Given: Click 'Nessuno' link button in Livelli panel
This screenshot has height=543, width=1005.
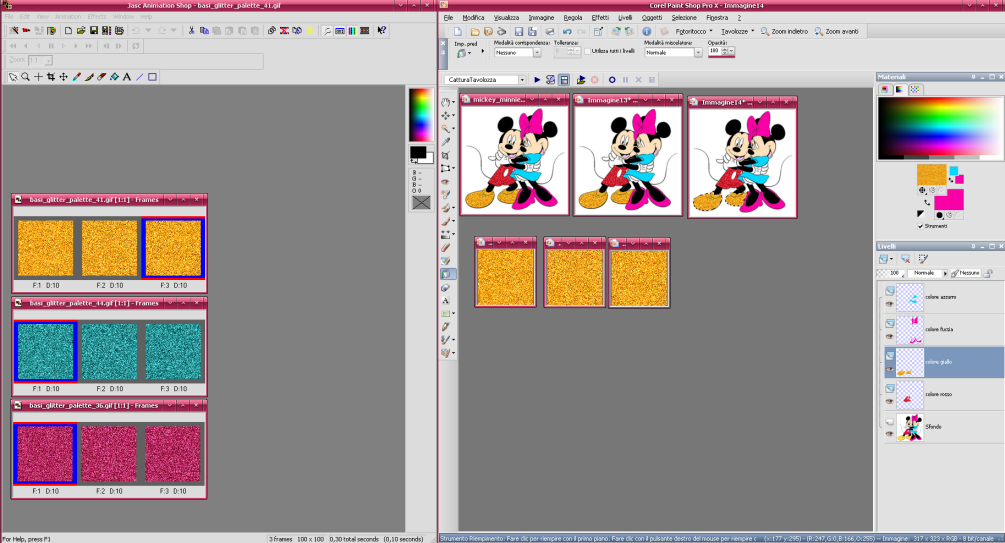Looking at the screenshot, I should (965, 273).
